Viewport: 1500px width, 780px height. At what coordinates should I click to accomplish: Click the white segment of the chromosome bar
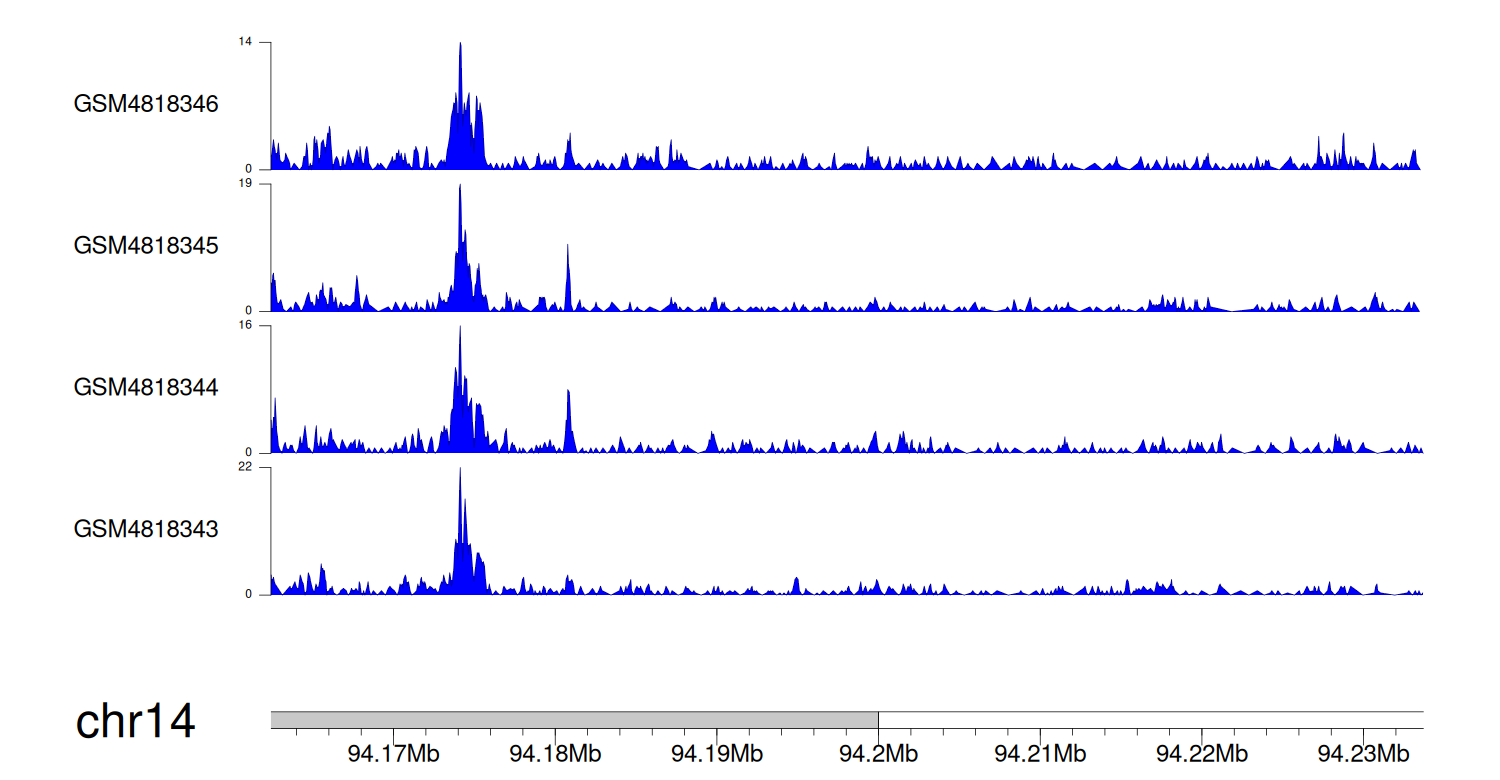click(x=1150, y=720)
